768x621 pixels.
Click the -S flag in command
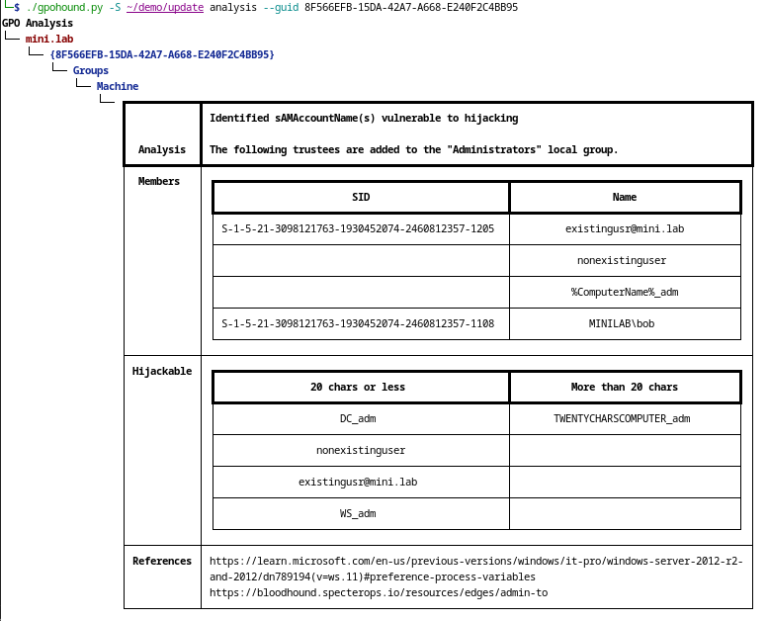pos(115,7)
